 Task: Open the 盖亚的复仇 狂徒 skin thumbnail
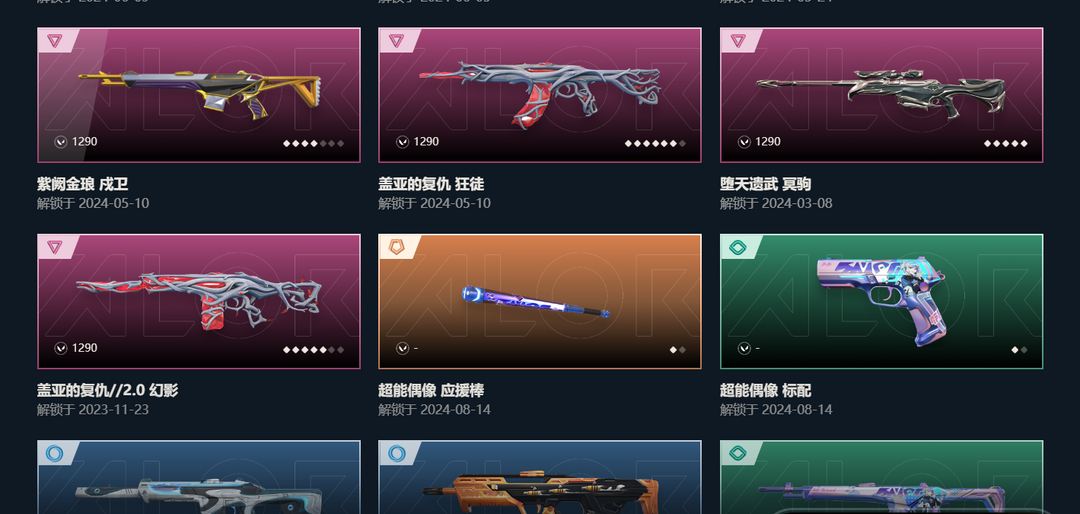tap(540, 95)
